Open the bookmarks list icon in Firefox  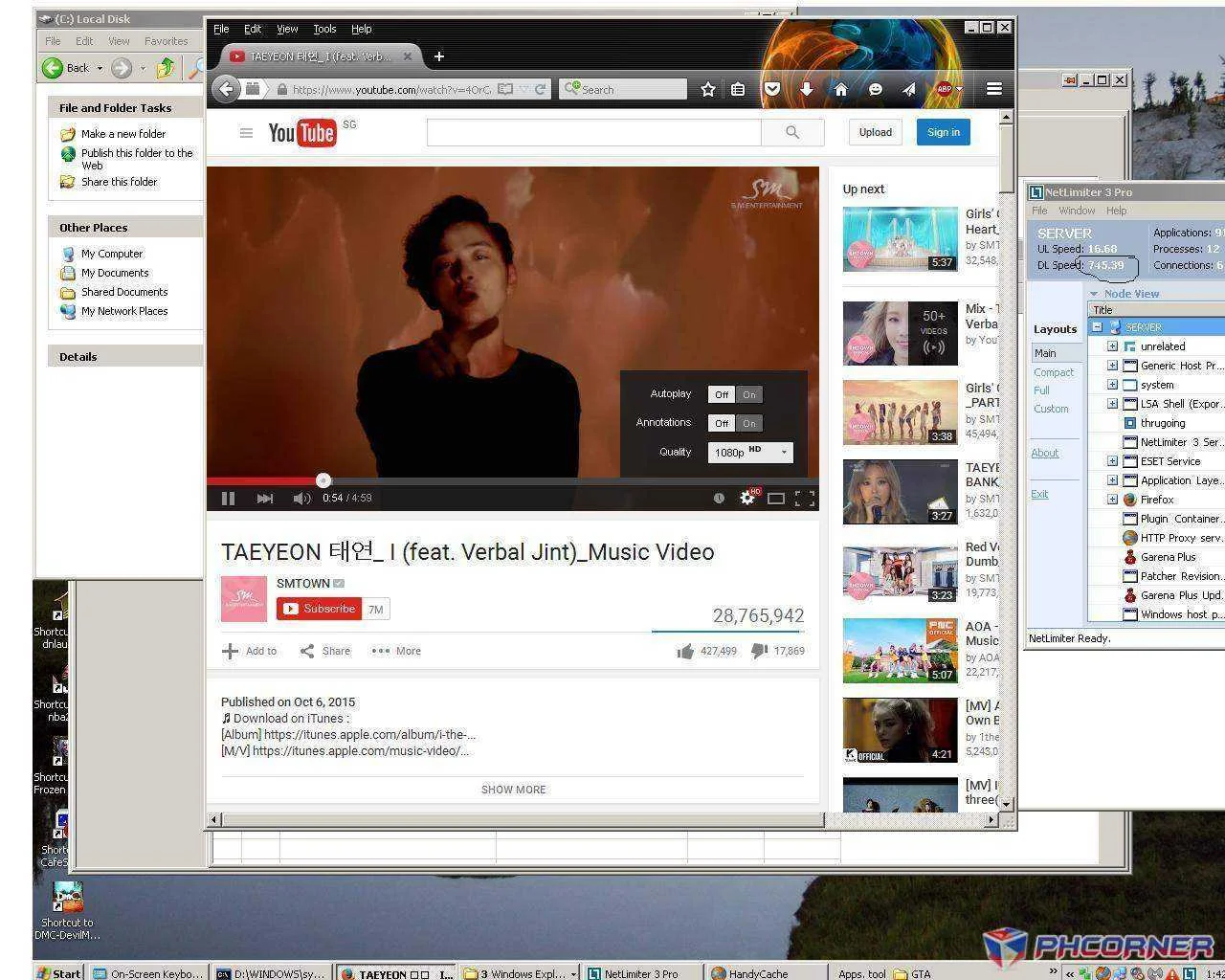coord(738,89)
